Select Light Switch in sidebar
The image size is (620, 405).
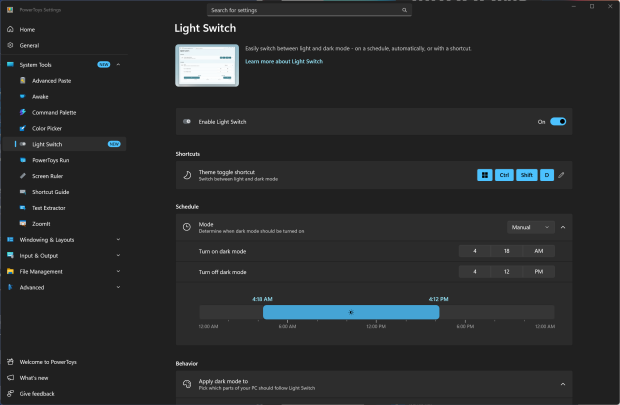pos(63,144)
